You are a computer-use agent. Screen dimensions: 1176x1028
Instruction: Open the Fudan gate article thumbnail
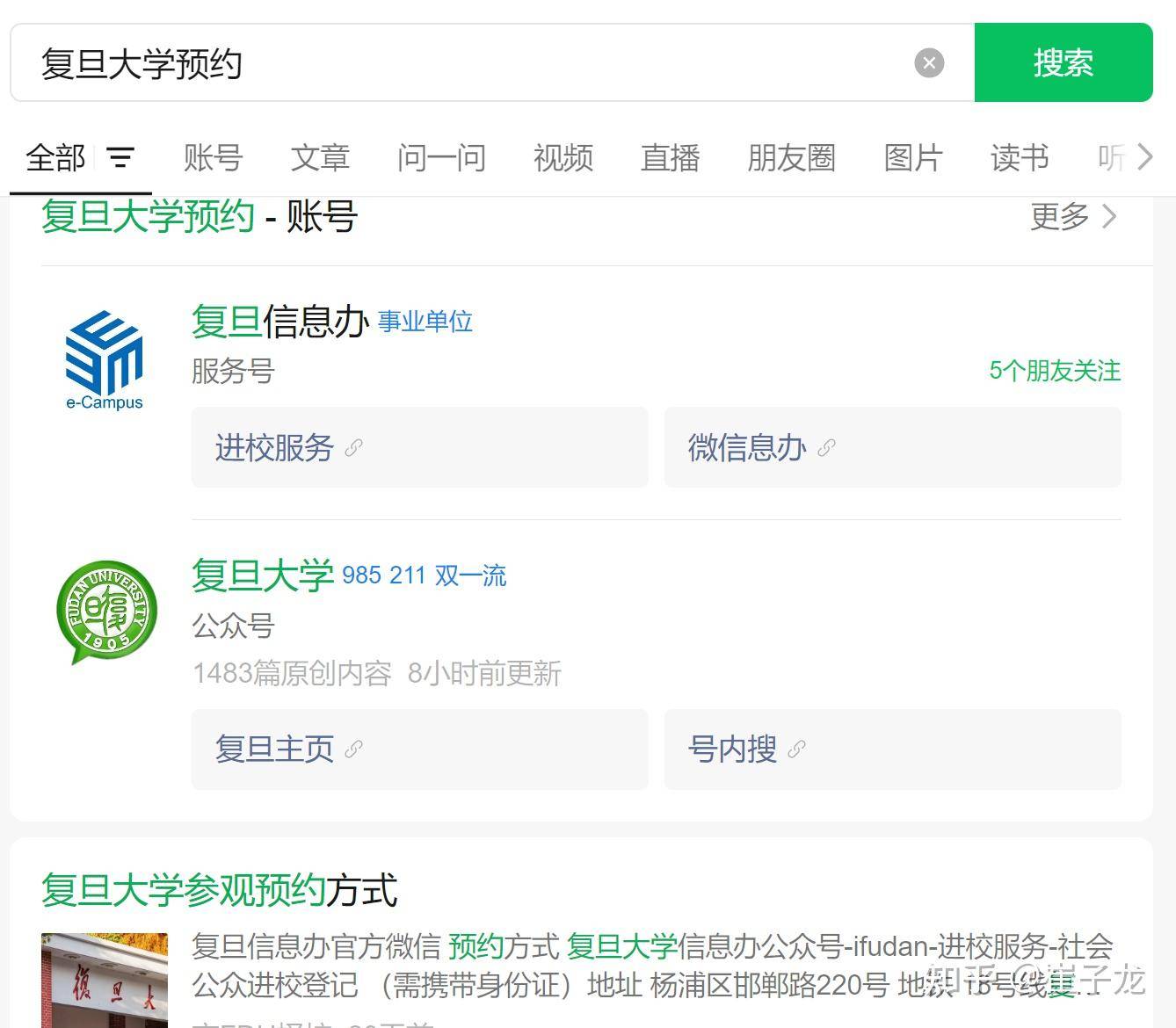105,980
